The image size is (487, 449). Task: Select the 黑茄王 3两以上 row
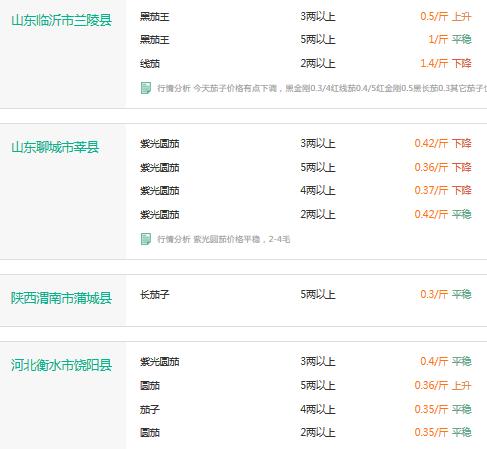306,16
